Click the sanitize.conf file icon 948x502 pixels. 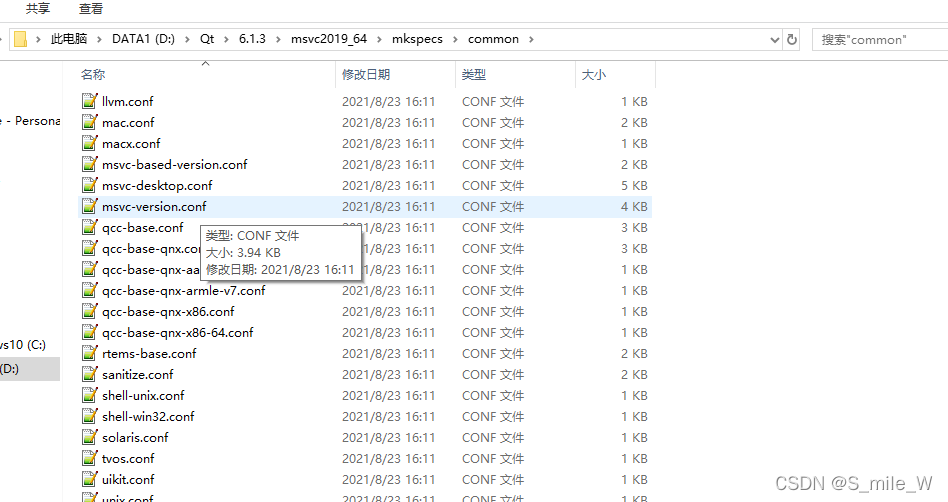pyautogui.click(x=89, y=374)
